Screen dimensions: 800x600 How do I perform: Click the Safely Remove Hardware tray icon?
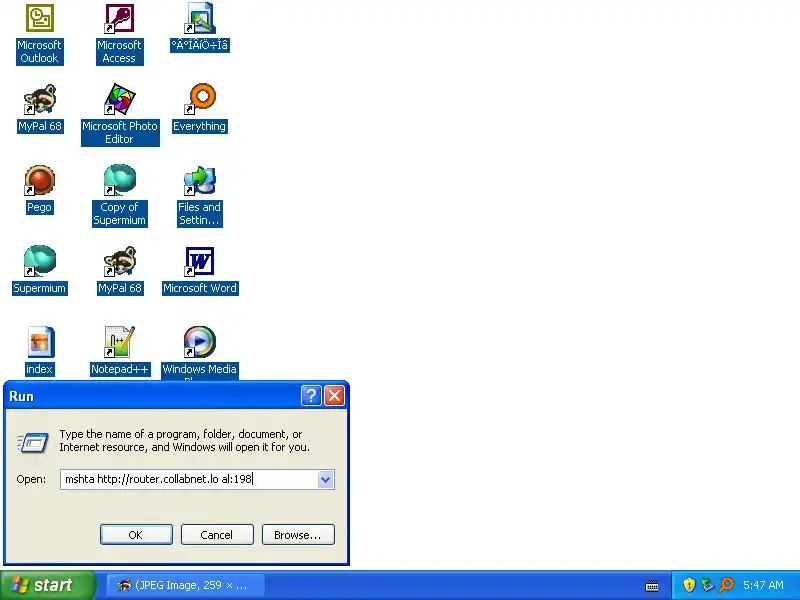(x=707, y=585)
